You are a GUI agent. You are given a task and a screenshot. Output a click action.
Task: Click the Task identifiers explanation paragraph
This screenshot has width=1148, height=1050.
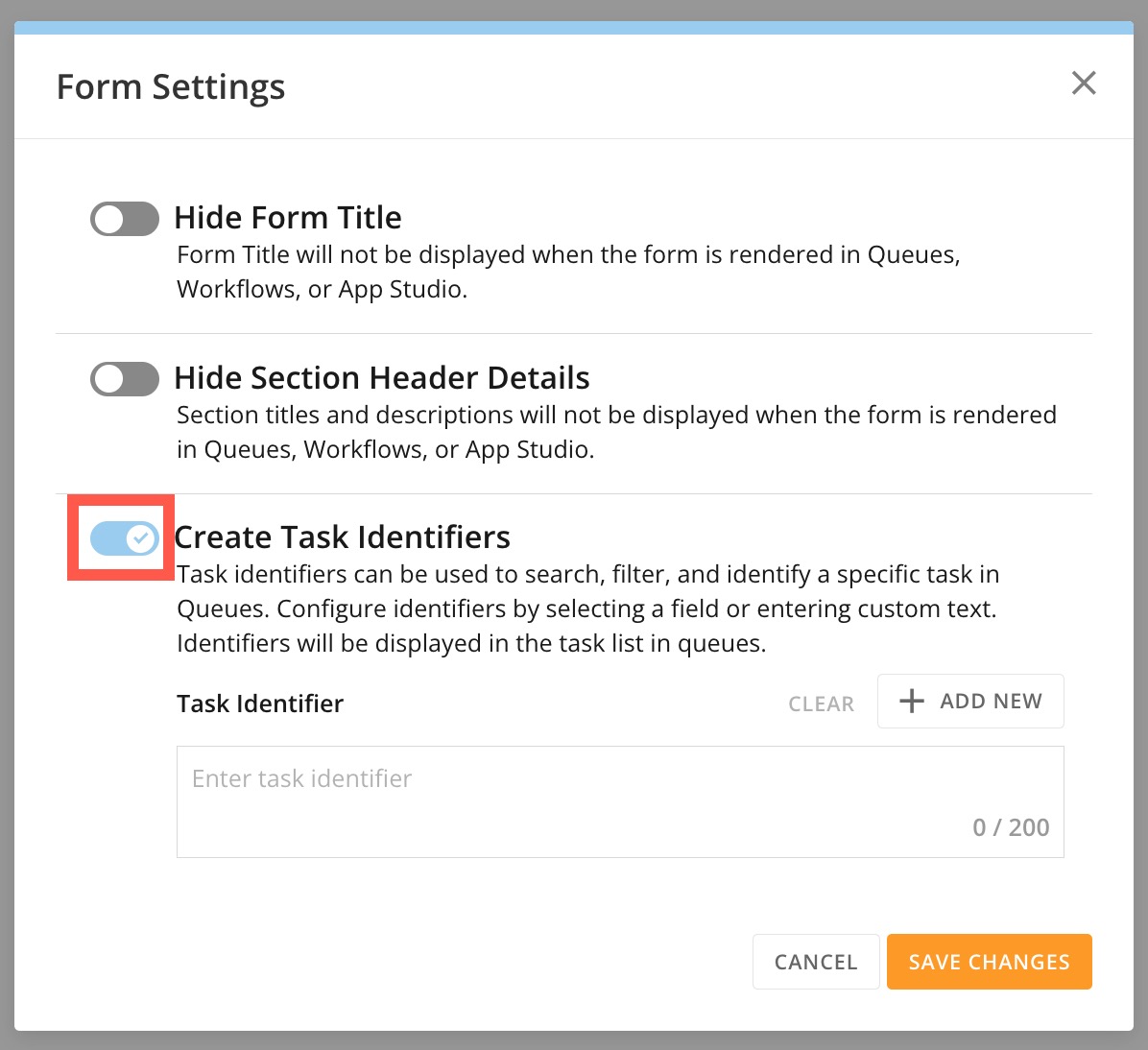coord(587,609)
